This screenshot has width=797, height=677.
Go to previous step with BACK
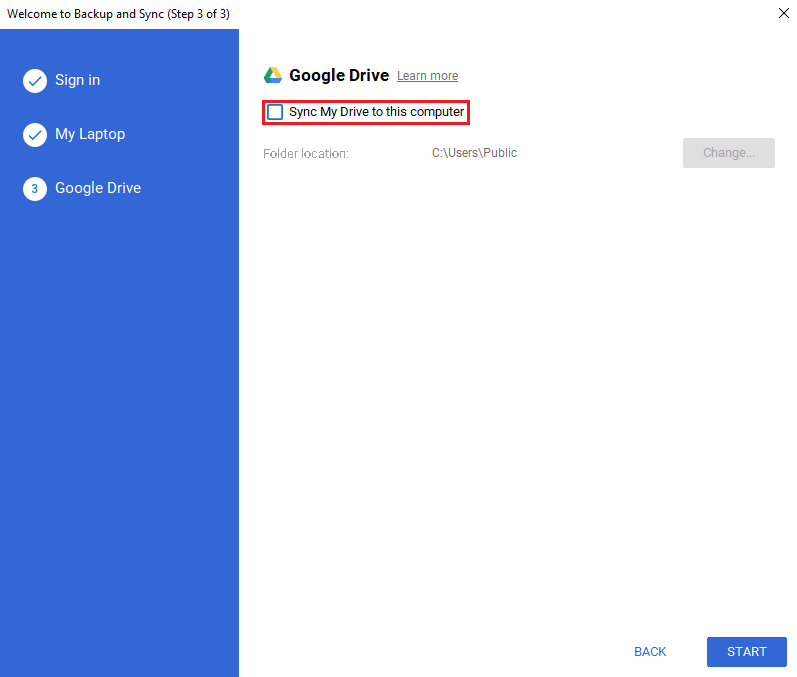(x=650, y=652)
